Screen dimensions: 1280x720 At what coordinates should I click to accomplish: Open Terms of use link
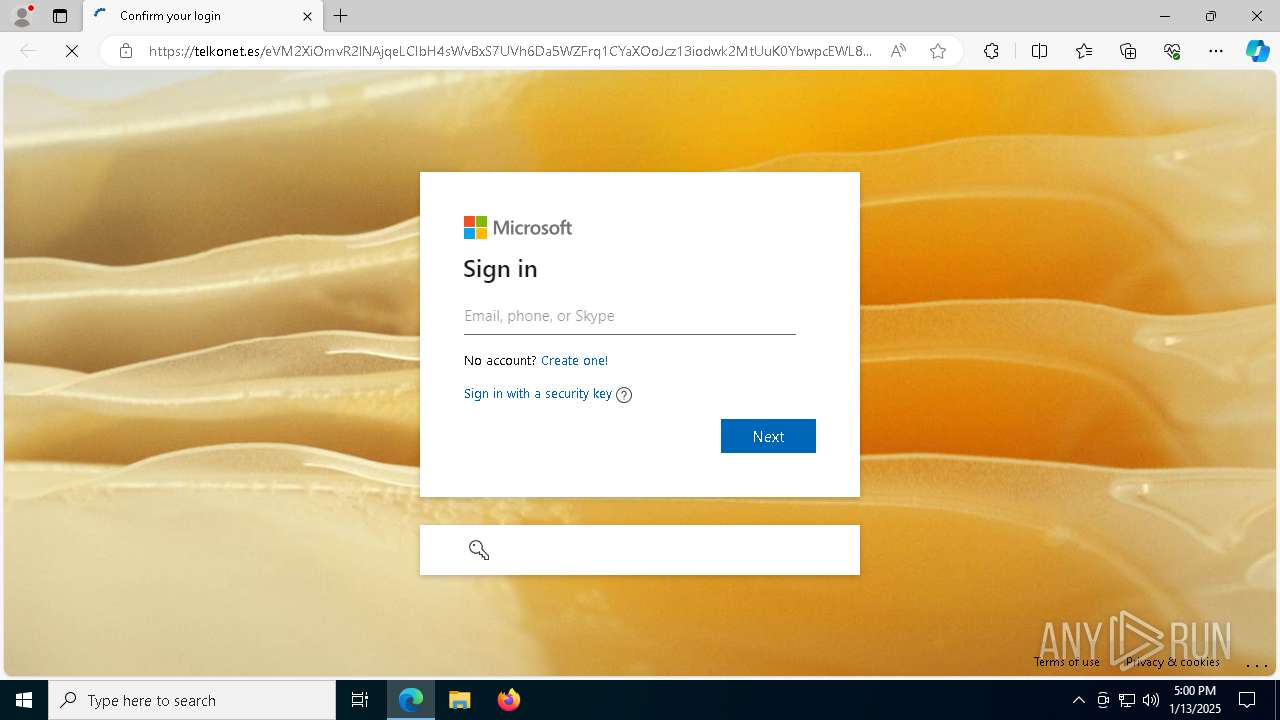pos(1067,662)
